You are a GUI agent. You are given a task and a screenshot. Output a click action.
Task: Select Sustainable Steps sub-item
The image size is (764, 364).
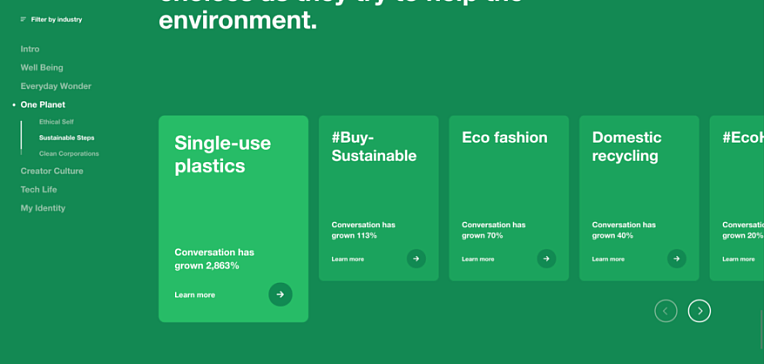pos(67,138)
